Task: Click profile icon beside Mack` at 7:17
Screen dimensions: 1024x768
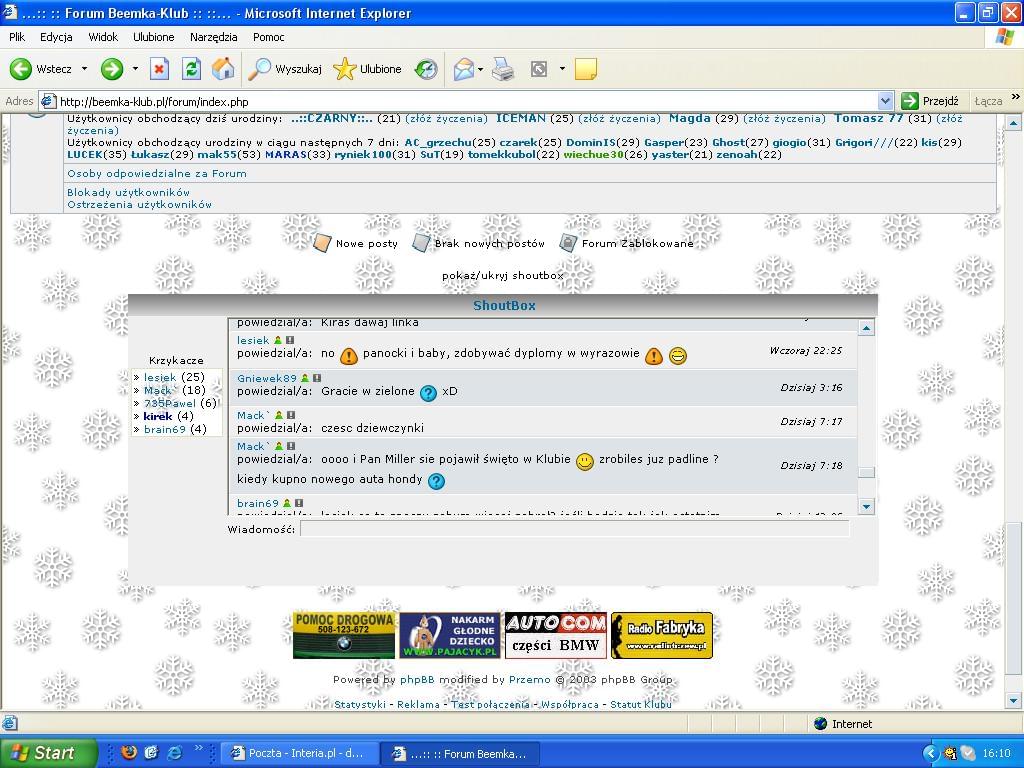Action: (279, 415)
